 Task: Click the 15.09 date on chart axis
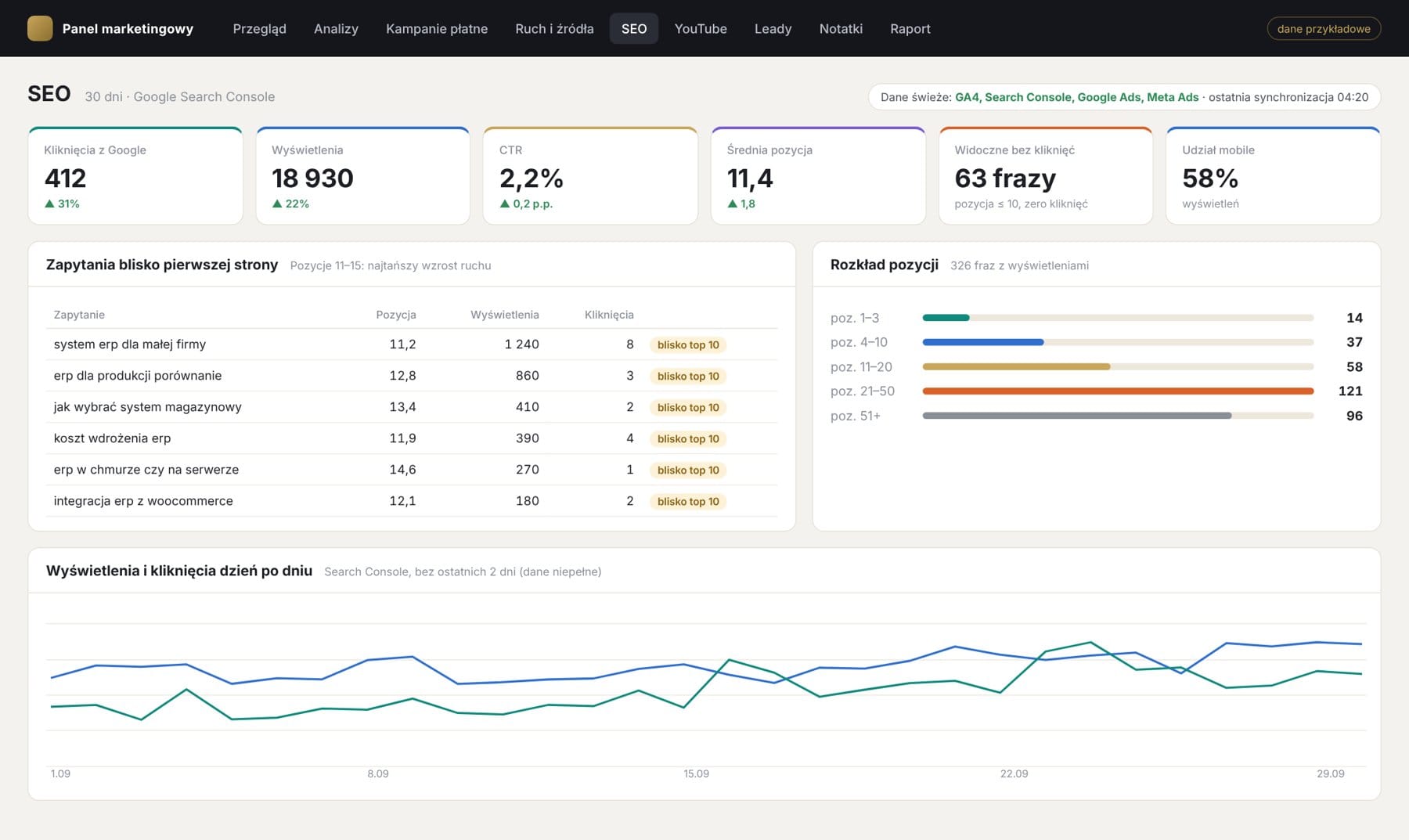click(696, 773)
